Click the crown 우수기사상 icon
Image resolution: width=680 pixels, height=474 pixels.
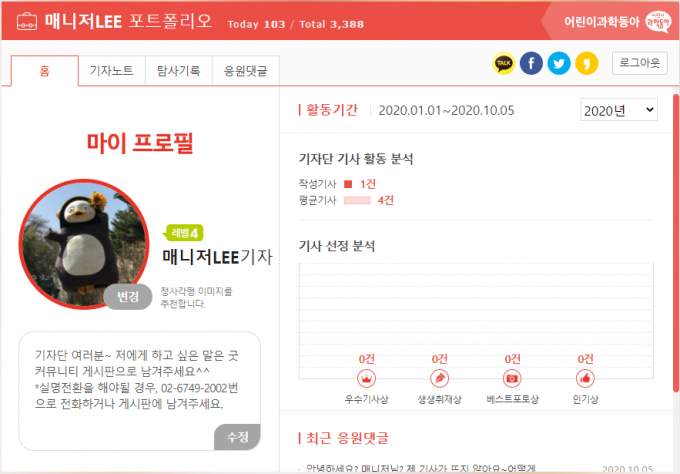pos(366,379)
